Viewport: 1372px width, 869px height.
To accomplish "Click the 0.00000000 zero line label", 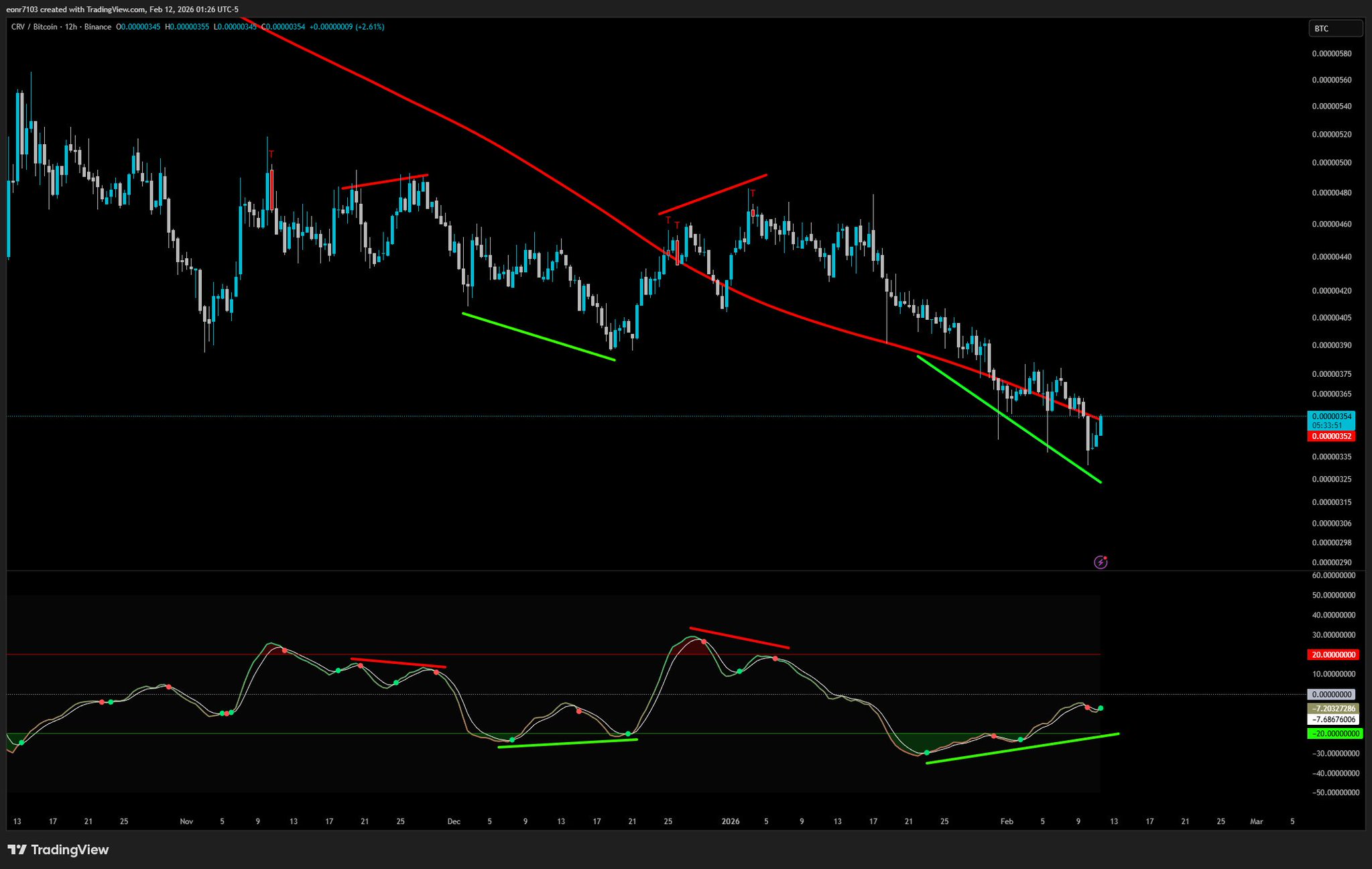I will (x=1331, y=695).
